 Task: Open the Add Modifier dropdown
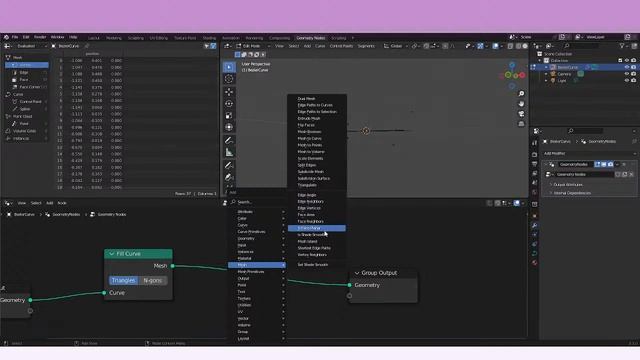[x=590, y=153]
